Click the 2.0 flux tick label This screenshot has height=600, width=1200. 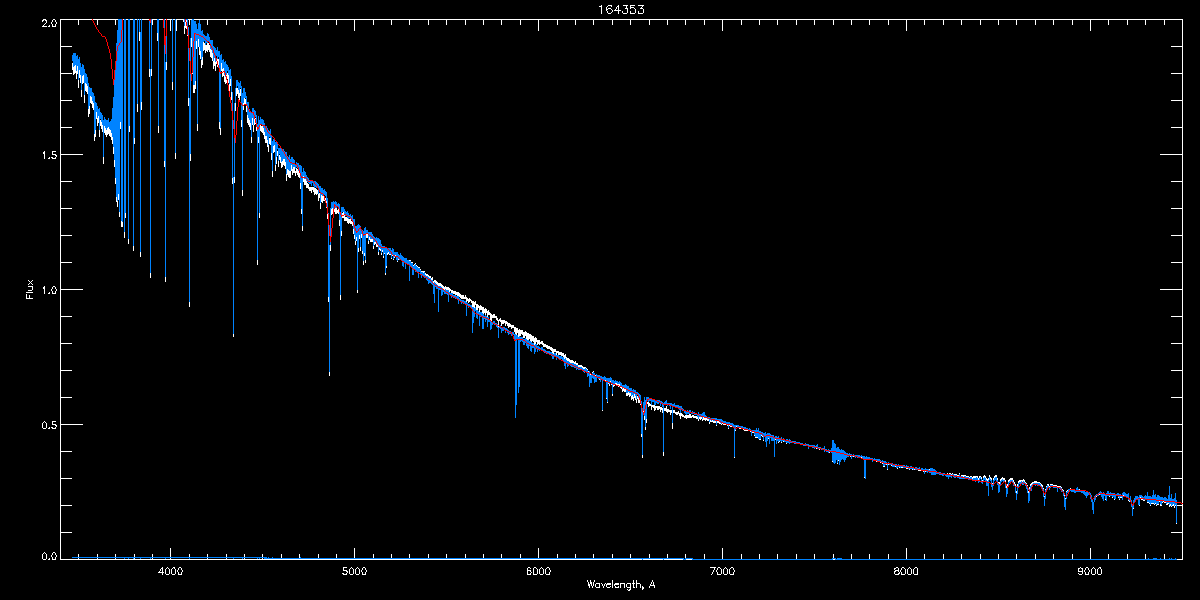tap(49, 22)
